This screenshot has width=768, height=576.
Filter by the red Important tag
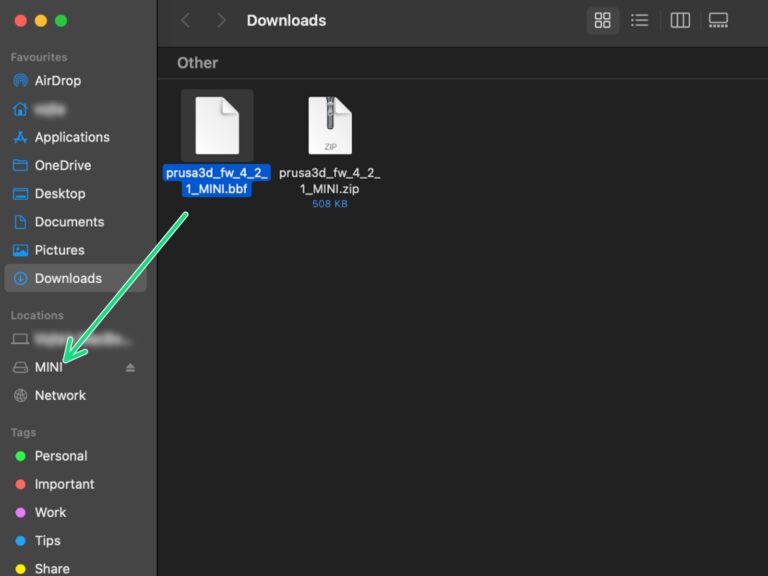pos(64,484)
